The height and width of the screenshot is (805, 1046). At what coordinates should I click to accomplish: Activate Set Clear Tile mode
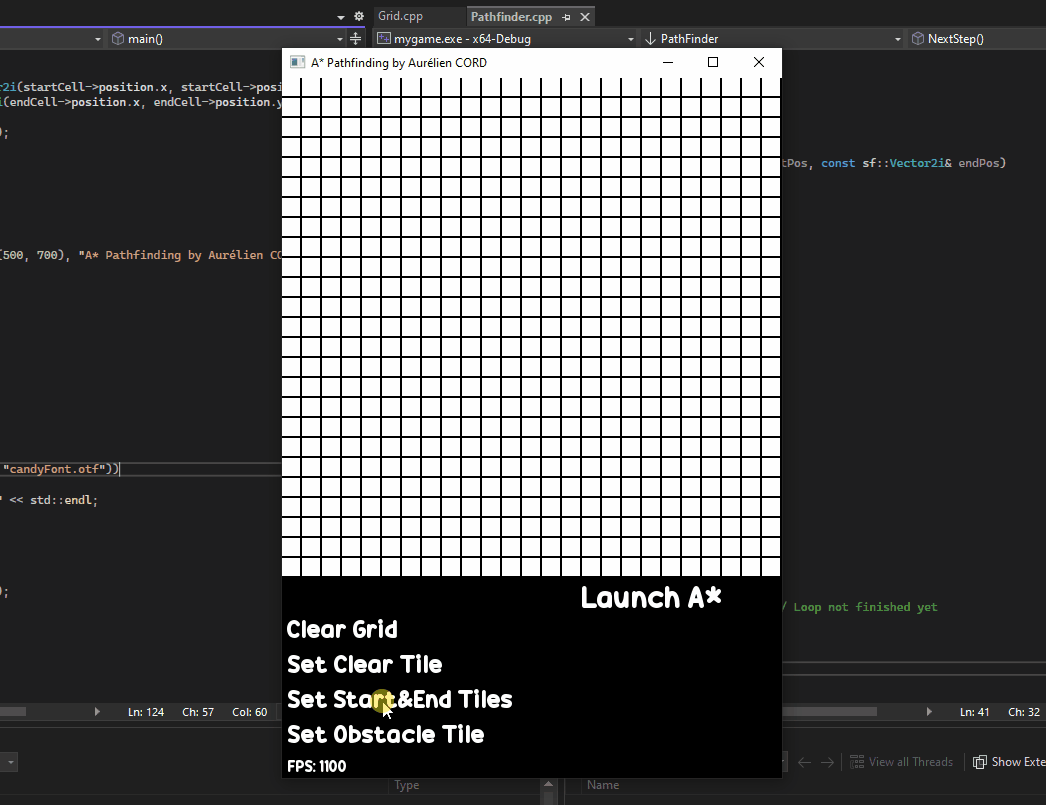click(364, 665)
